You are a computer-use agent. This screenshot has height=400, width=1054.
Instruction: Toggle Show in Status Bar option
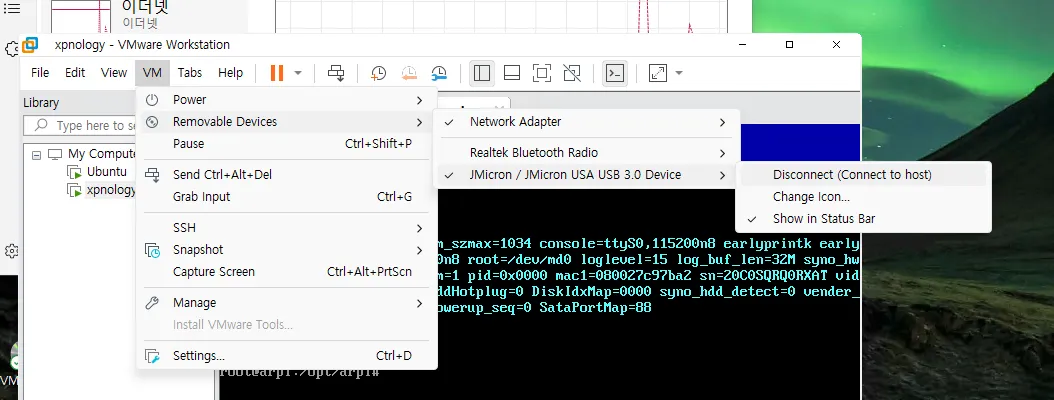863,218
